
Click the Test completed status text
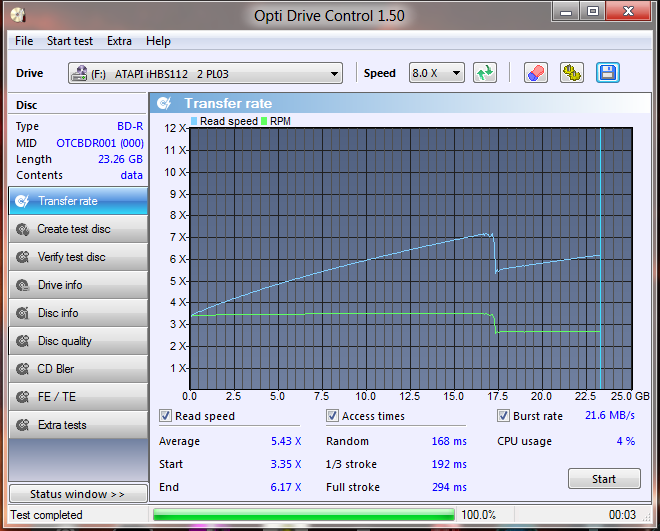(46, 515)
